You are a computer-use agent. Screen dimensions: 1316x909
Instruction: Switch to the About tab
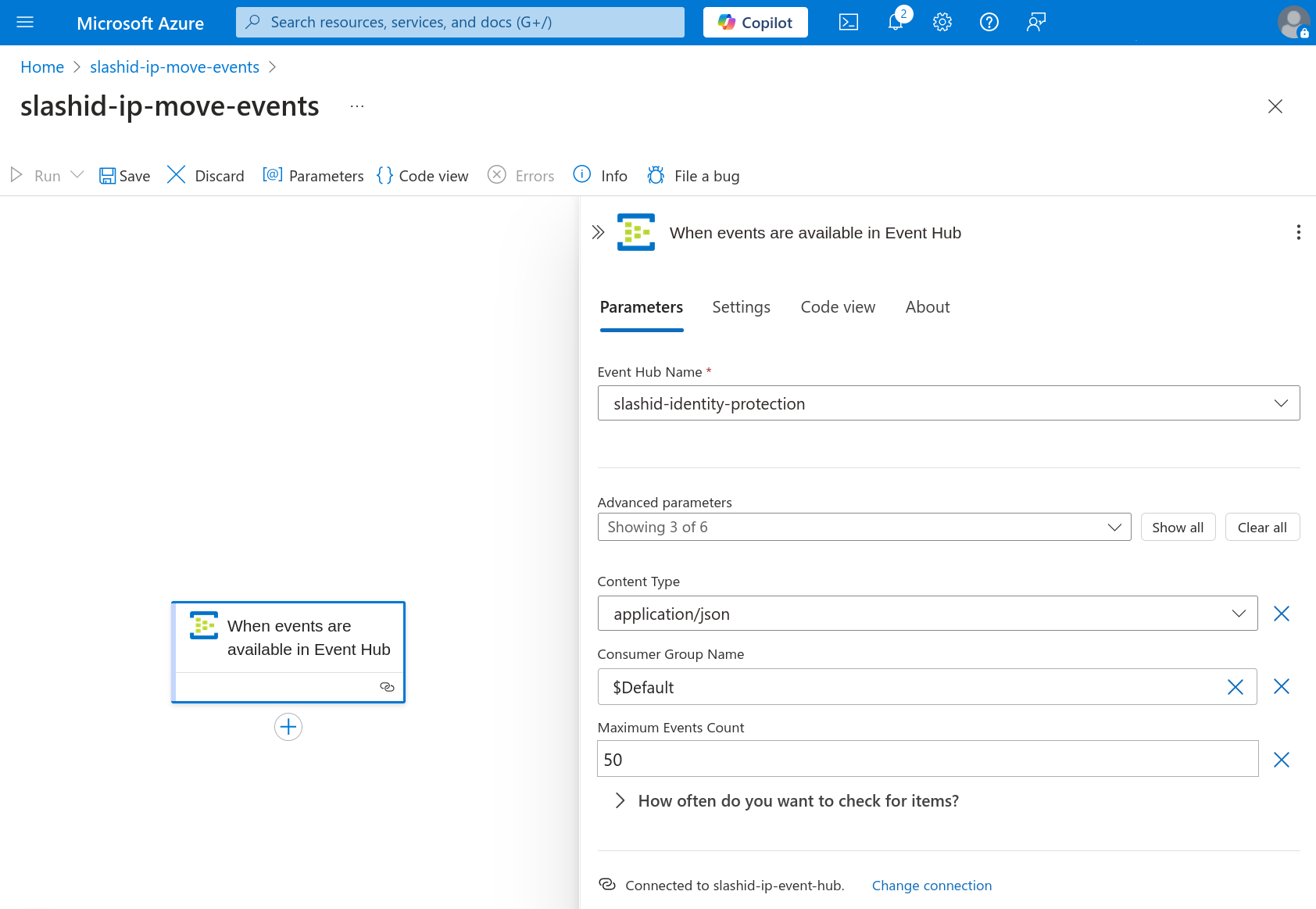[x=928, y=307]
